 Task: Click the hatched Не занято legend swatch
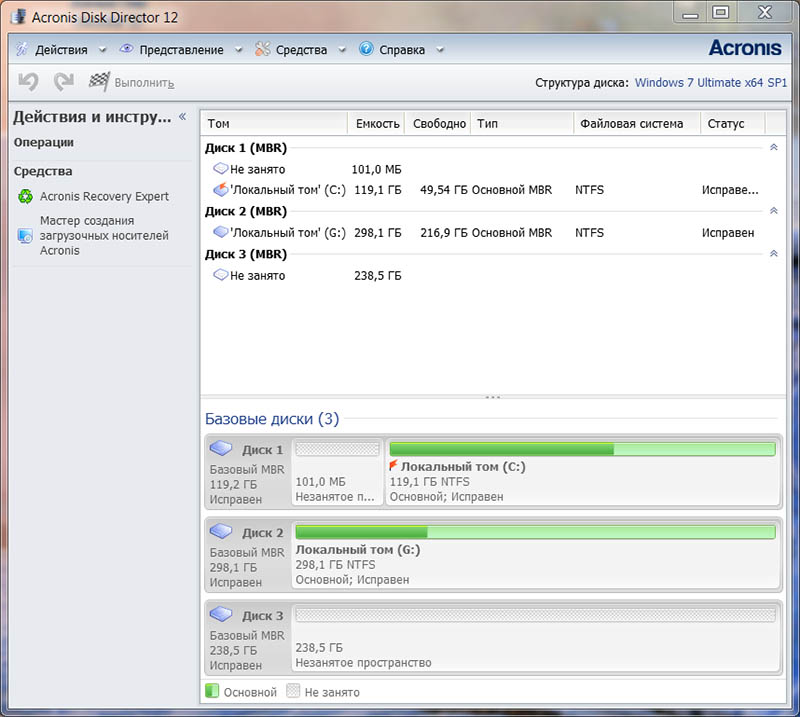(x=293, y=691)
